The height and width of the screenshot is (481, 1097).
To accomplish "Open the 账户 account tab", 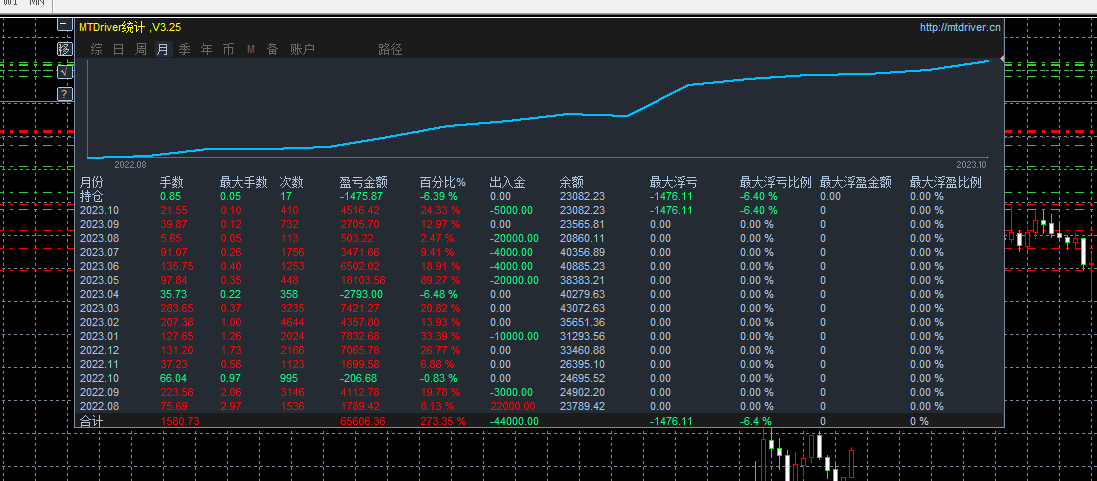I will [302, 49].
